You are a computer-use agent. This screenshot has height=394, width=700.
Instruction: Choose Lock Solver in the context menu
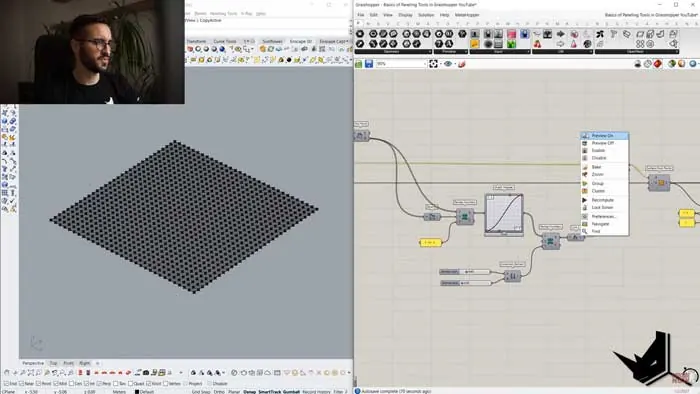point(604,207)
